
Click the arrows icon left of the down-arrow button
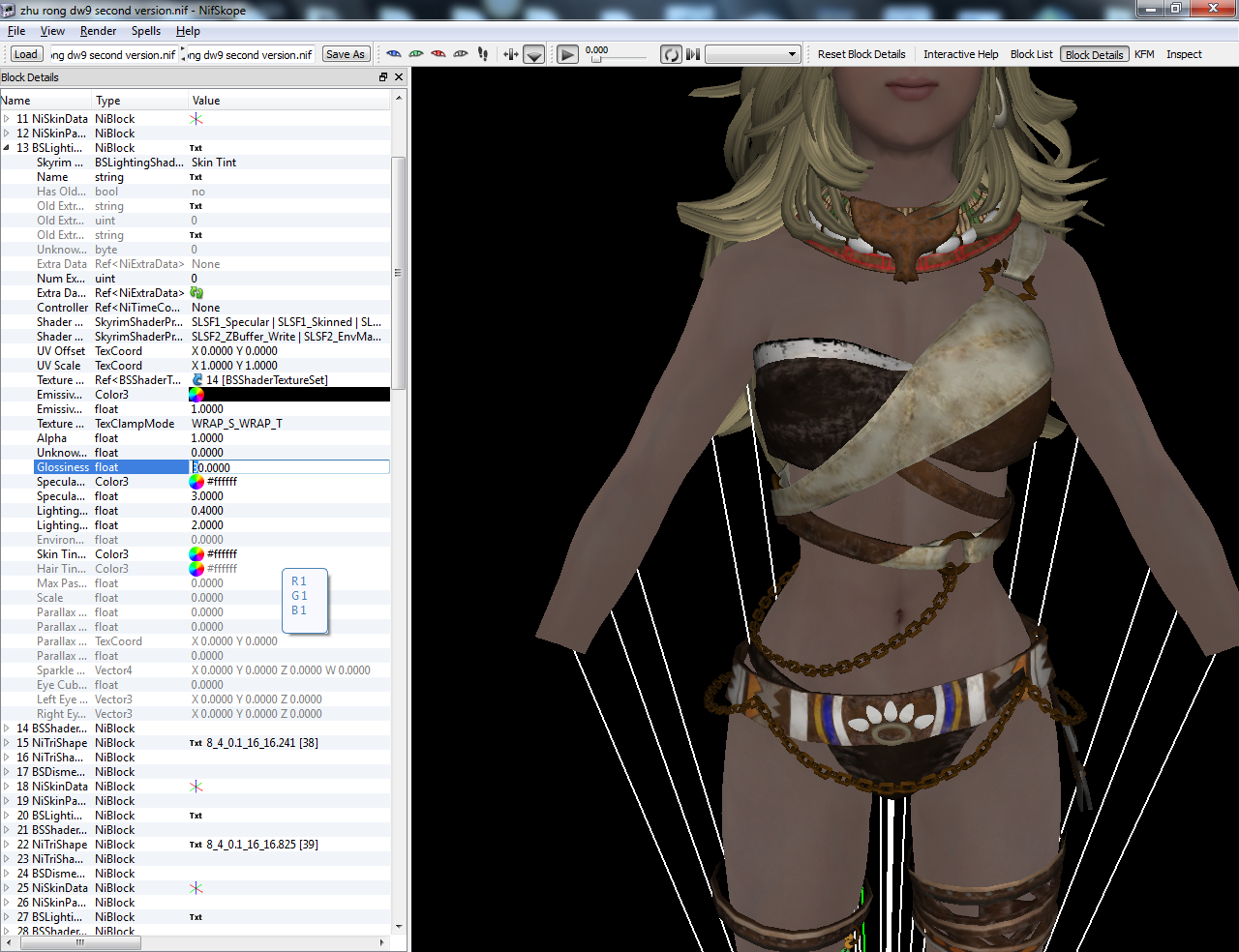pyautogui.click(x=511, y=54)
